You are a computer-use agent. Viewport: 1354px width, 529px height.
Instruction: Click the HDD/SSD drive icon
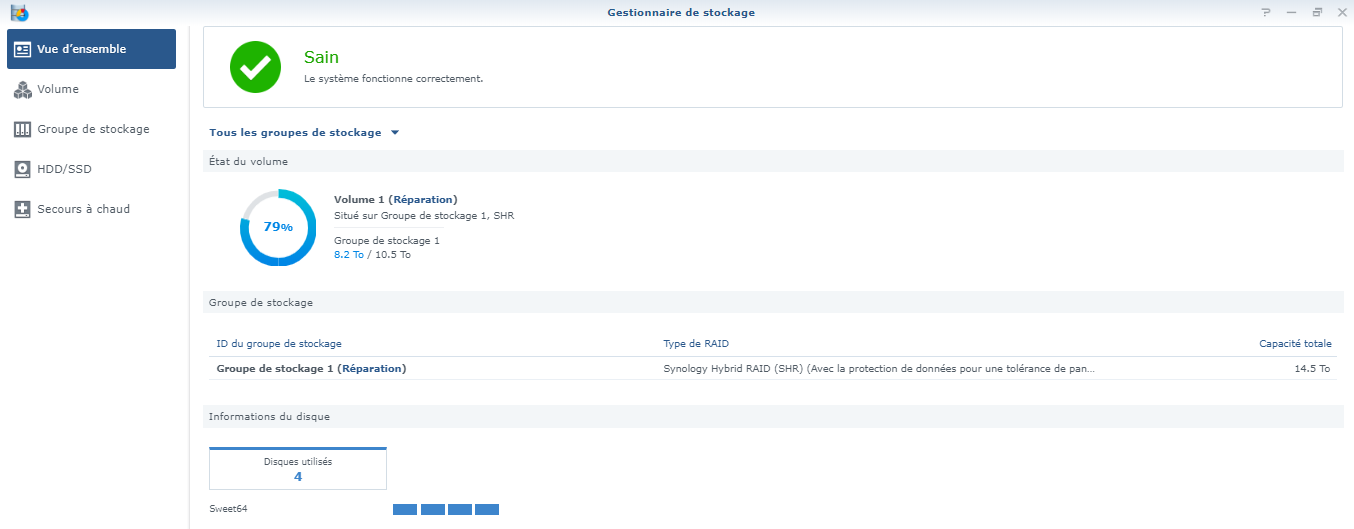[x=22, y=169]
